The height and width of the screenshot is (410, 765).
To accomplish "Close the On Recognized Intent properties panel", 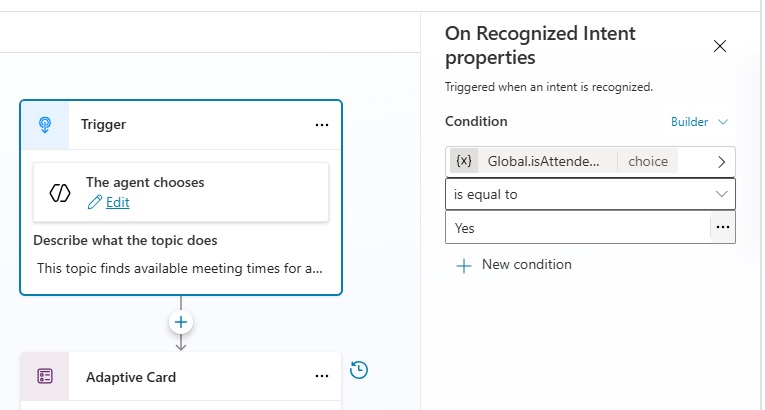I will (720, 46).
